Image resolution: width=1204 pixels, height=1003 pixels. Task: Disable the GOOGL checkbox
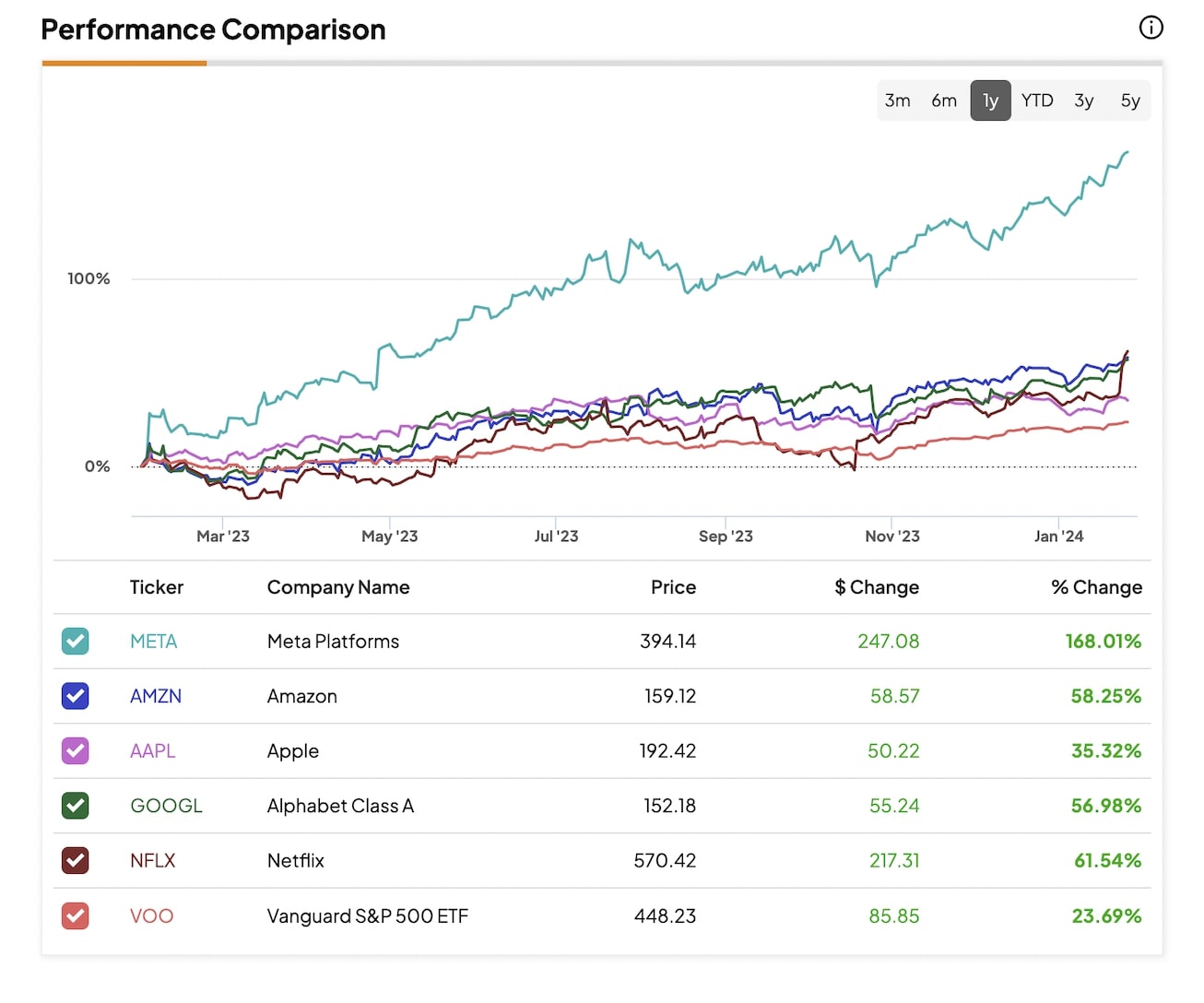76,806
